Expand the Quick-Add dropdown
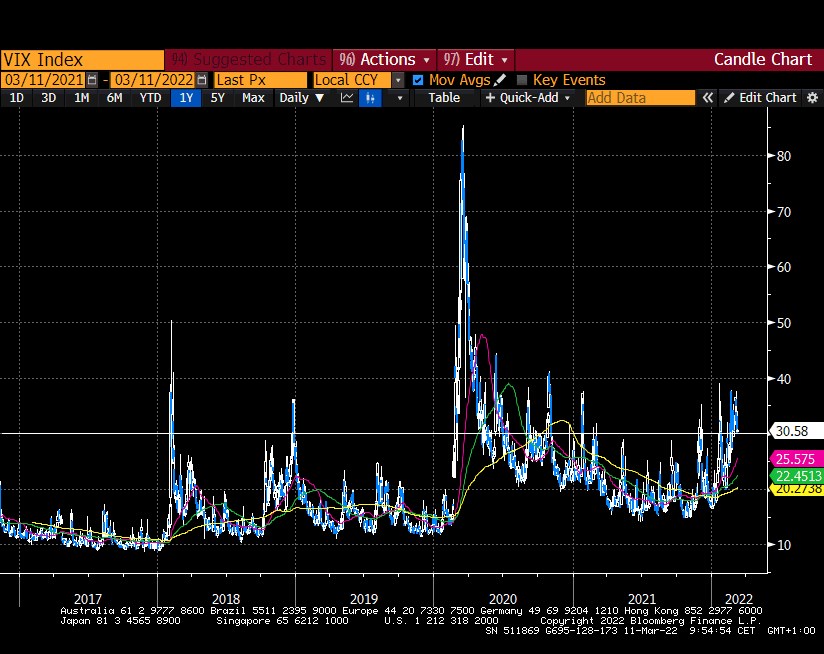The image size is (824, 654). click(x=528, y=98)
